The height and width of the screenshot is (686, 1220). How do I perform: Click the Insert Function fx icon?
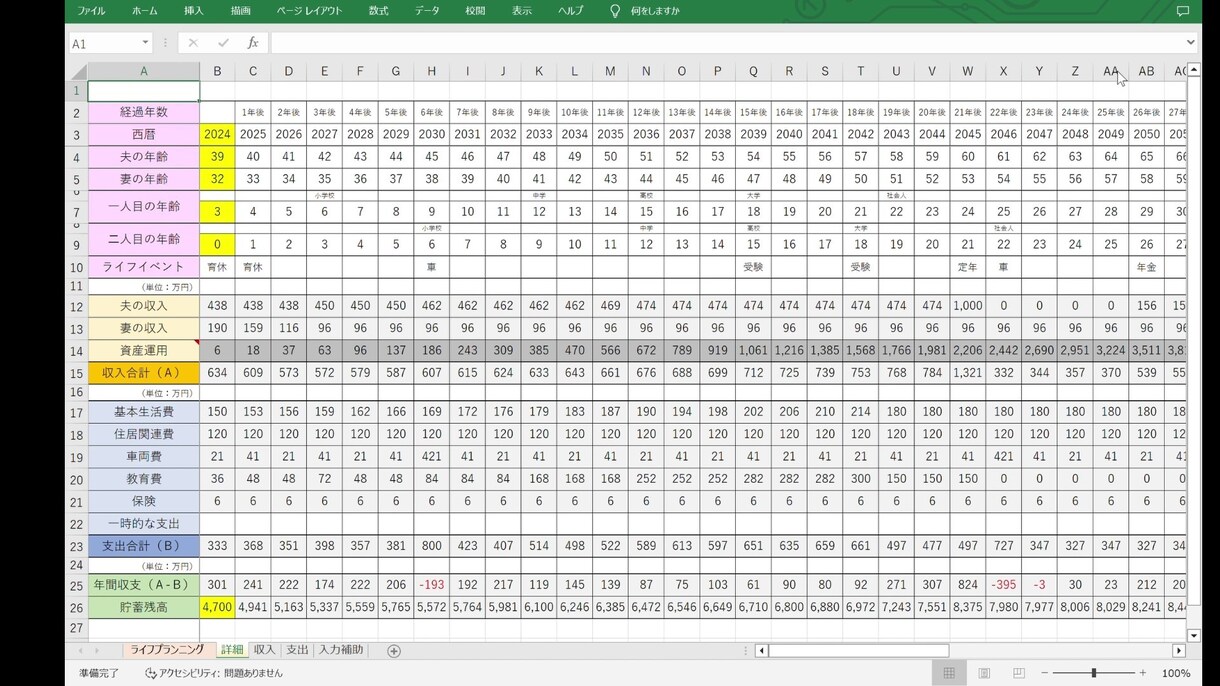point(253,43)
